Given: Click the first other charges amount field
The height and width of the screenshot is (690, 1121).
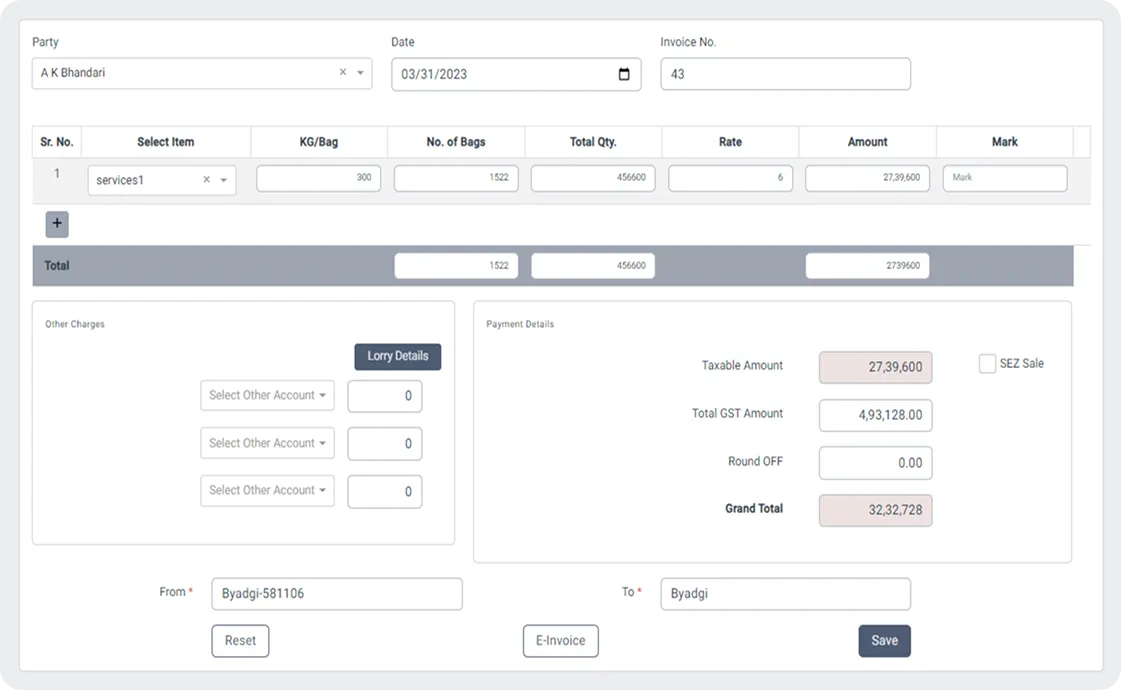Looking at the screenshot, I should [x=385, y=396].
